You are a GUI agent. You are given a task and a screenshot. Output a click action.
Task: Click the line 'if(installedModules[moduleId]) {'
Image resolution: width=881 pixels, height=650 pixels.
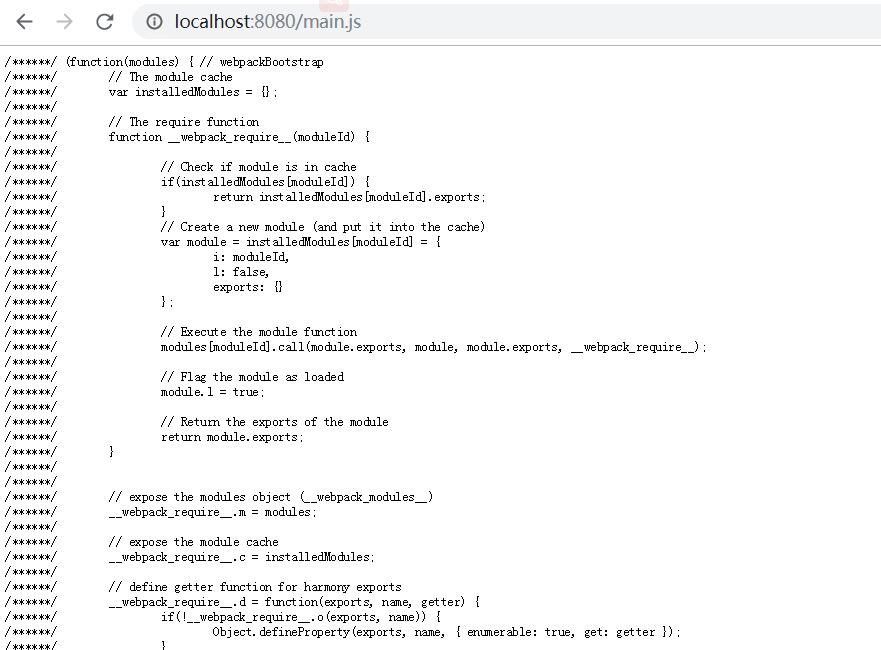[265, 182]
